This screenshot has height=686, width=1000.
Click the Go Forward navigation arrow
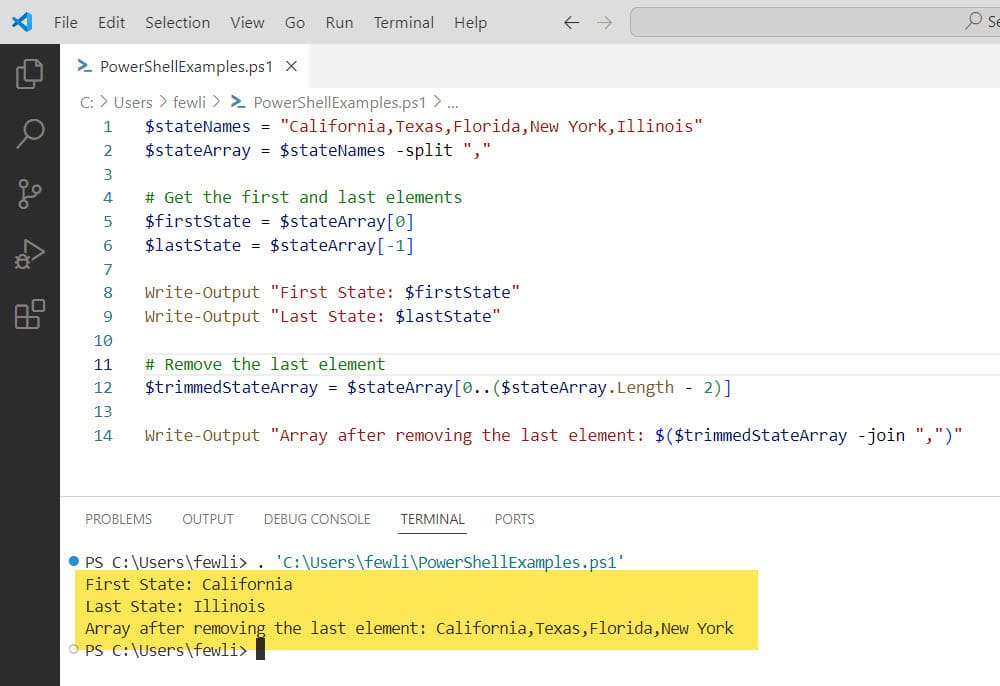606,21
